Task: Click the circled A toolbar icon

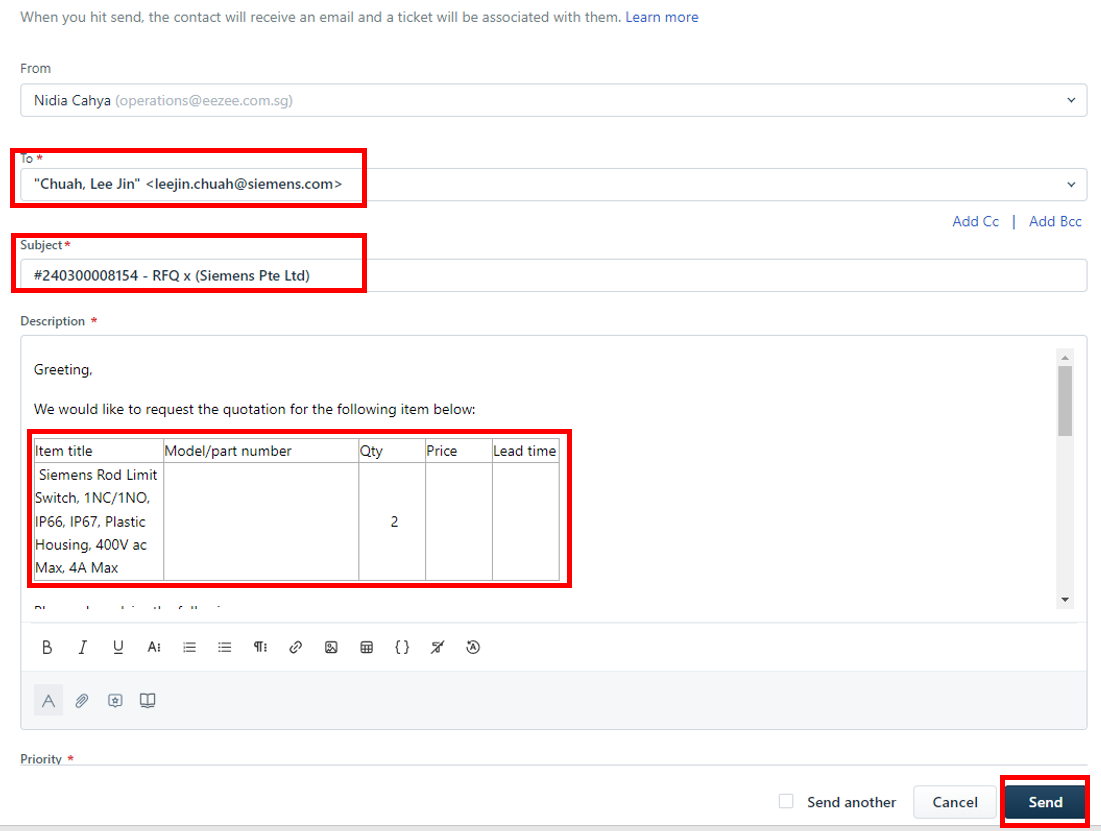Action: tap(473, 647)
